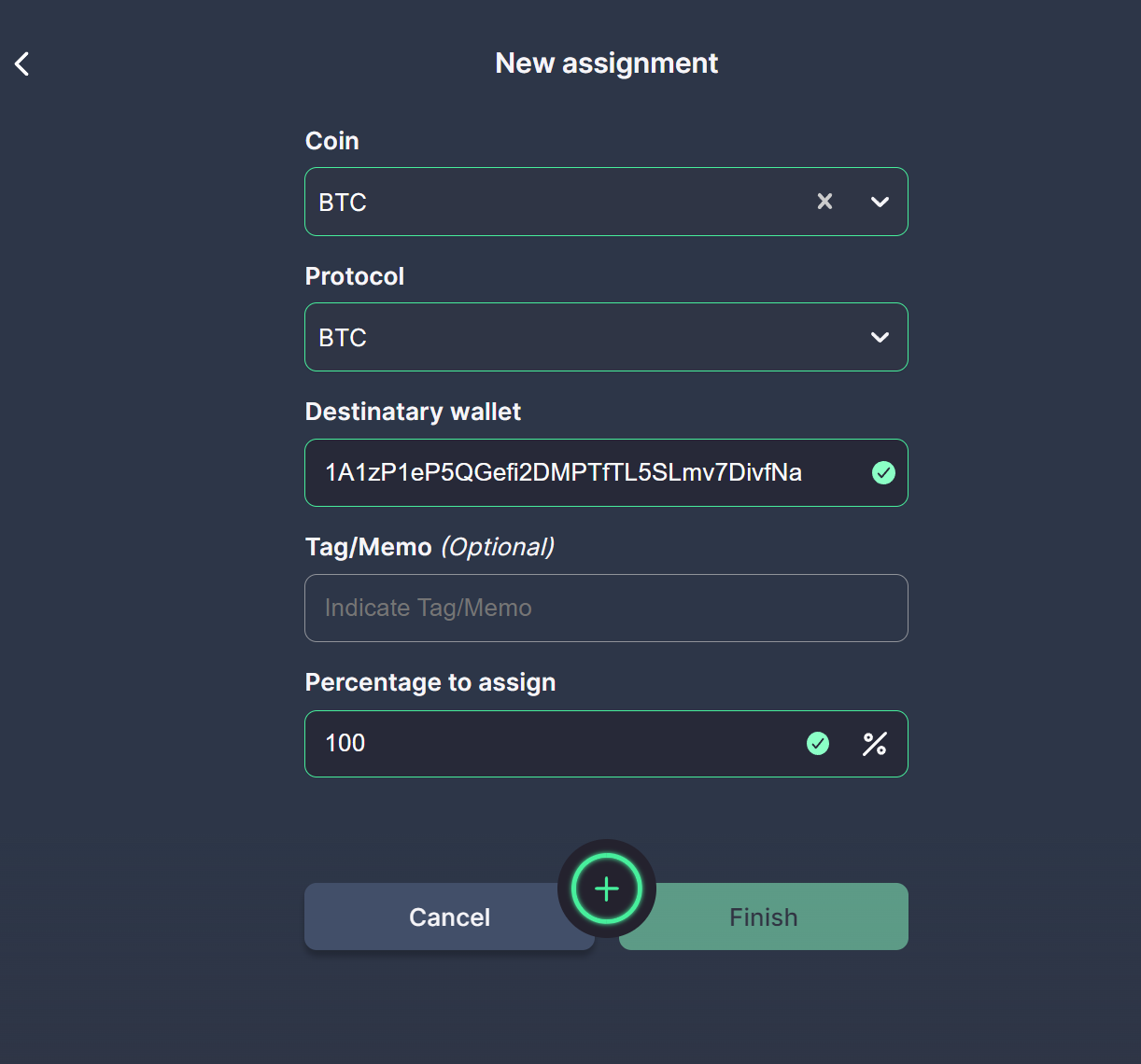This screenshot has height=1064, width=1141.
Task: Toggle the wallet address validation check
Action: pos(883,473)
